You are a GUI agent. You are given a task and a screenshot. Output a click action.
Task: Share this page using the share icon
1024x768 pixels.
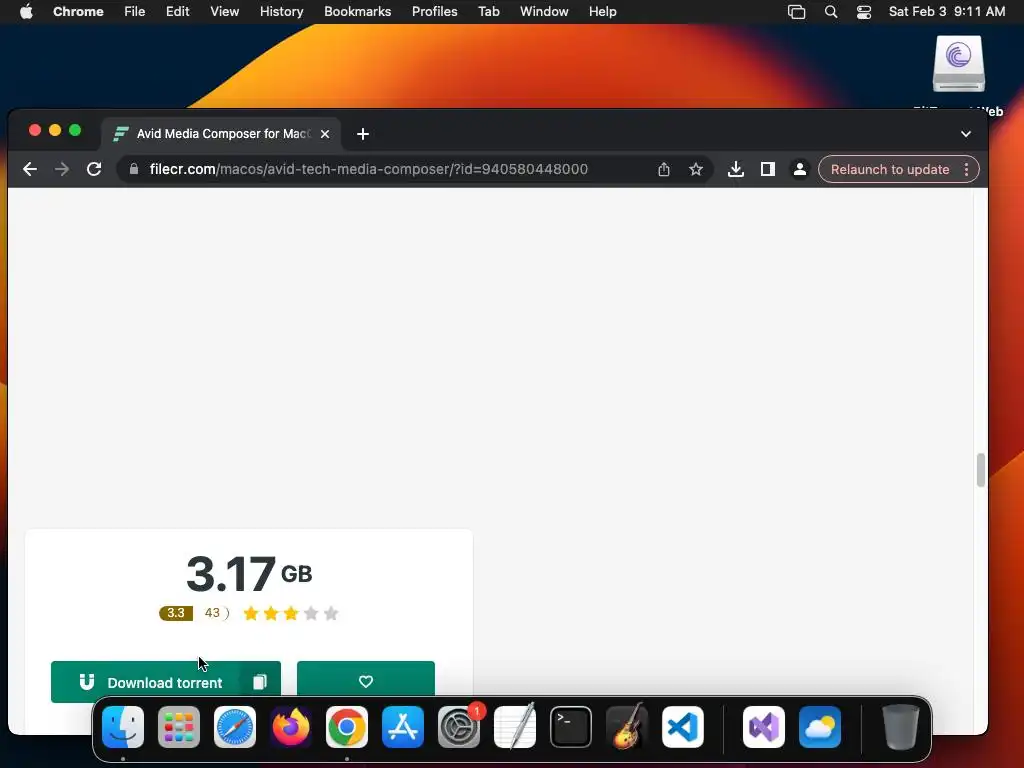pyautogui.click(x=664, y=169)
